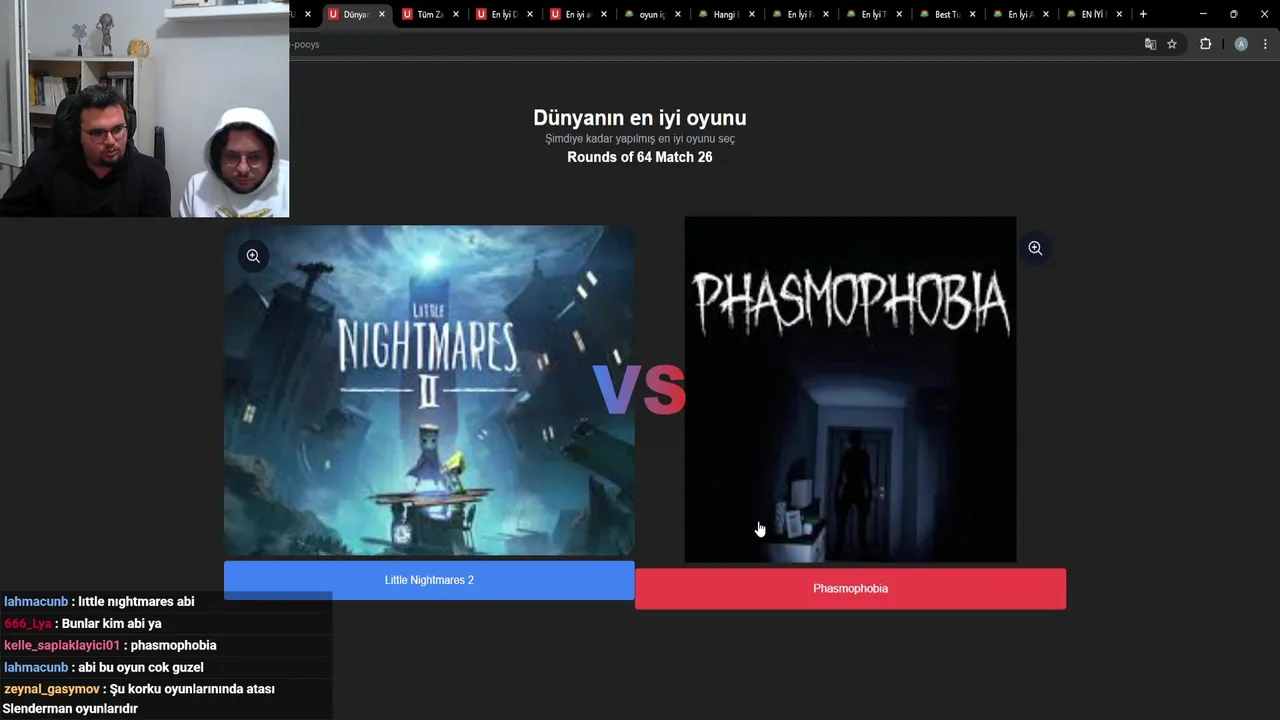Click the webcam overlay video

tap(144, 108)
